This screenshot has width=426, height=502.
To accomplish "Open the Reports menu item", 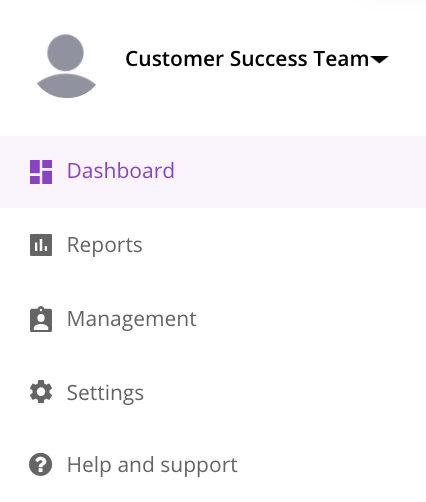I will pyautogui.click(x=105, y=245).
